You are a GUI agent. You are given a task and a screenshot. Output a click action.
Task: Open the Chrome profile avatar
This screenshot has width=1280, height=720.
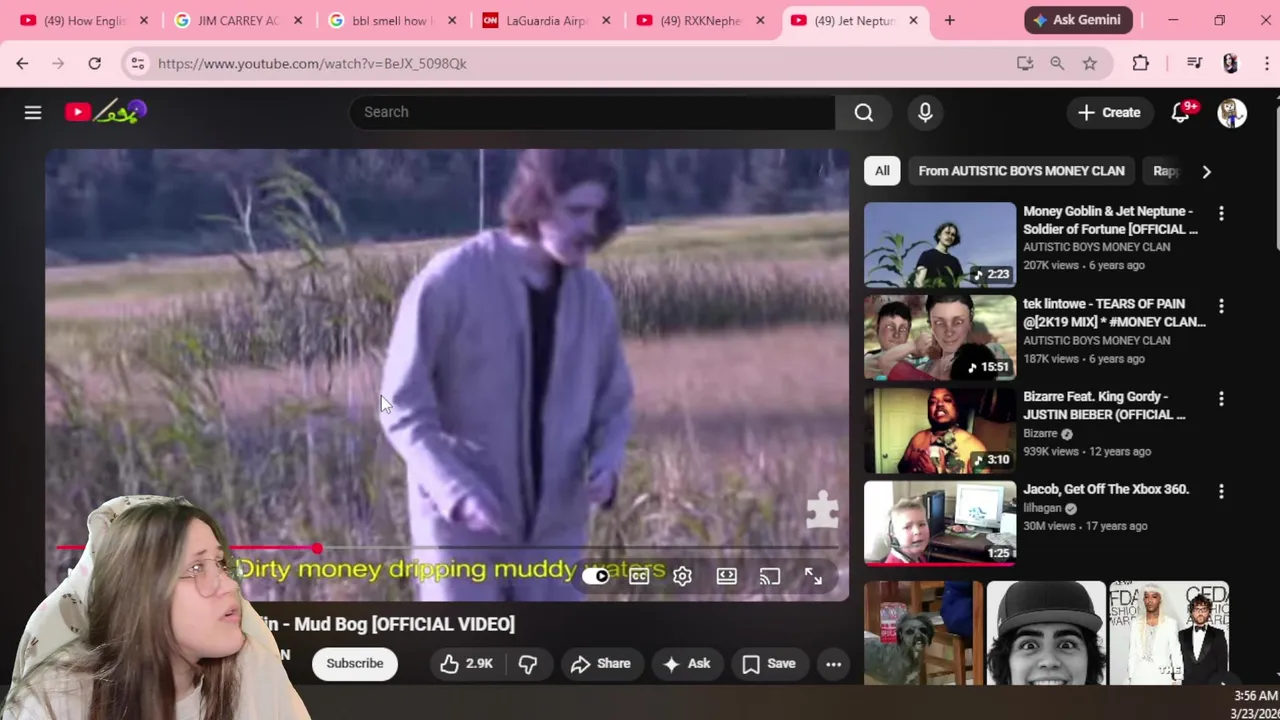coord(1231,63)
